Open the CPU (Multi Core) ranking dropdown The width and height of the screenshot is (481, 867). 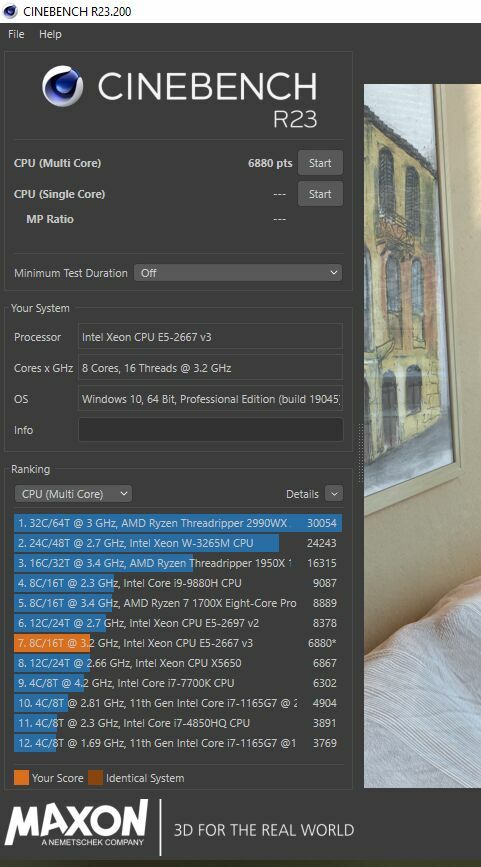click(73, 494)
